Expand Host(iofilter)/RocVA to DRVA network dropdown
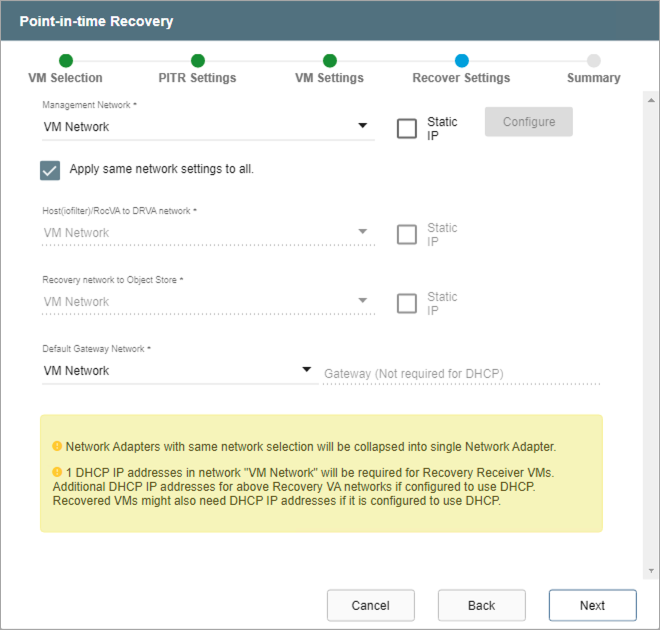 362,233
